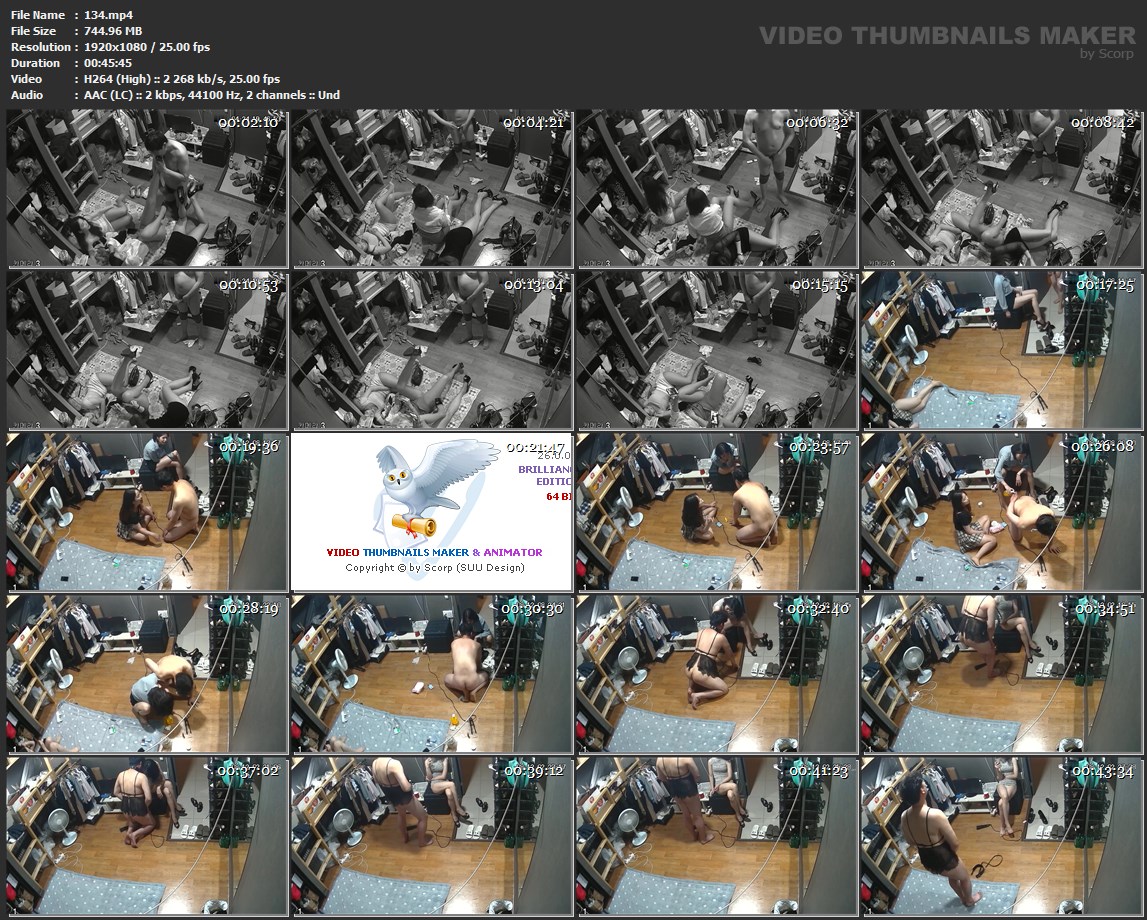This screenshot has height=920, width=1147.
Task: Click the video codec line H264 (High)
Action: coord(182,79)
